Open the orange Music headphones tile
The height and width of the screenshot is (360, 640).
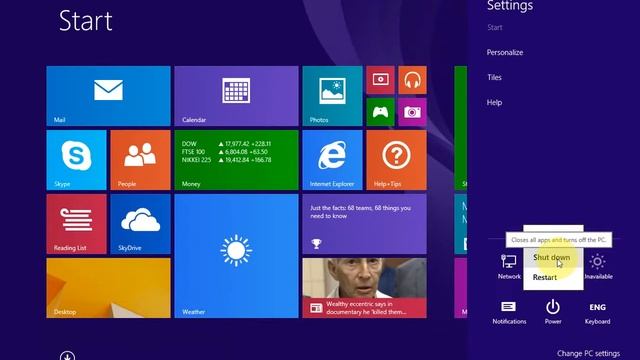412,80
